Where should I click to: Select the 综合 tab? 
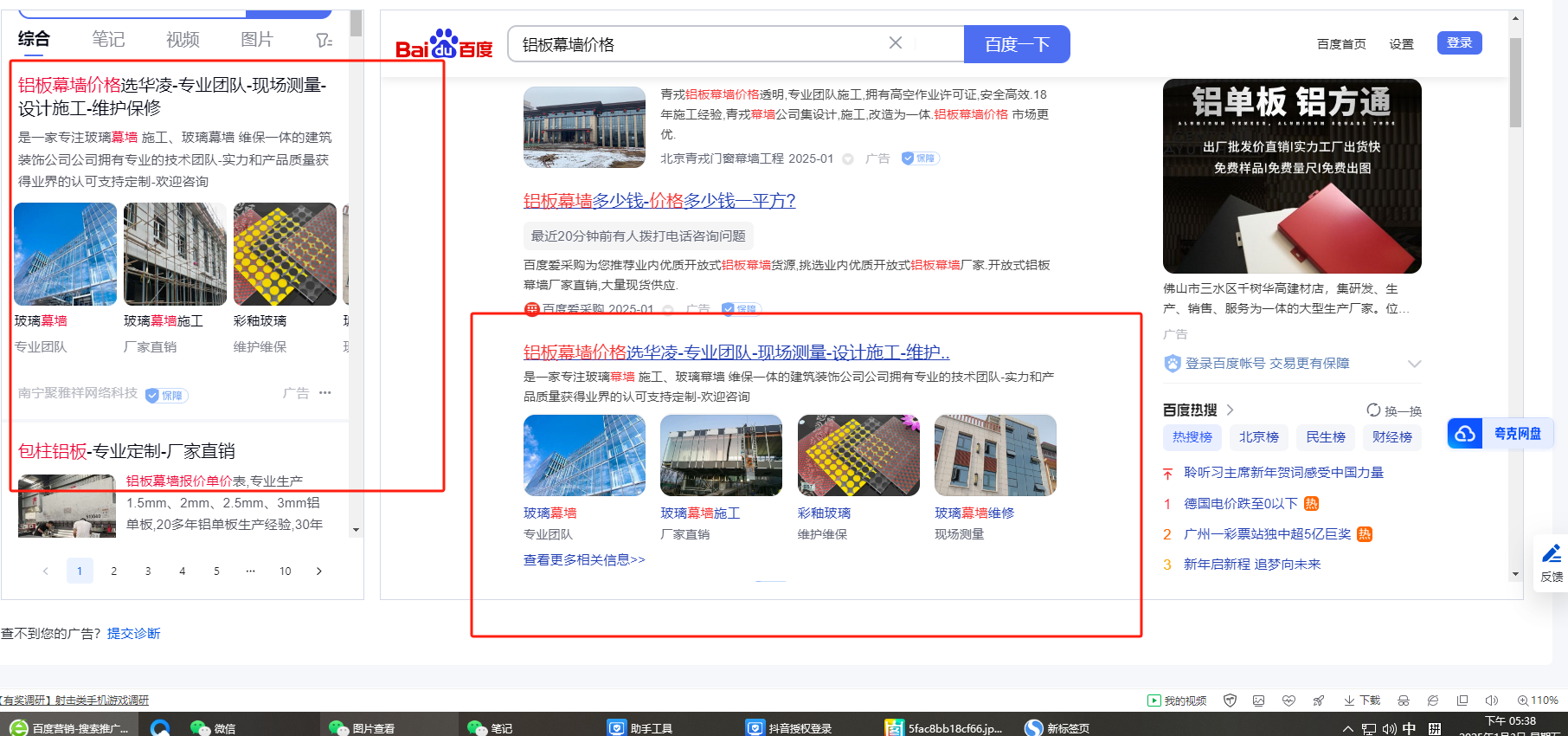coord(35,39)
